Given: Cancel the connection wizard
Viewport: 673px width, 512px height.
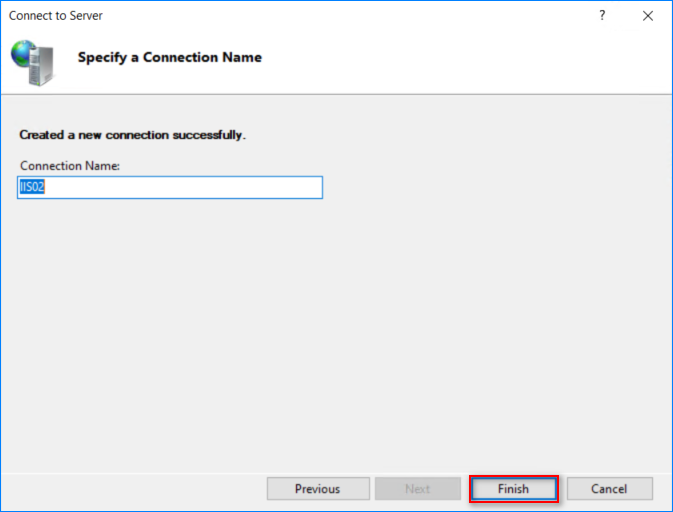Looking at the screenshot, I should point(609,488).
